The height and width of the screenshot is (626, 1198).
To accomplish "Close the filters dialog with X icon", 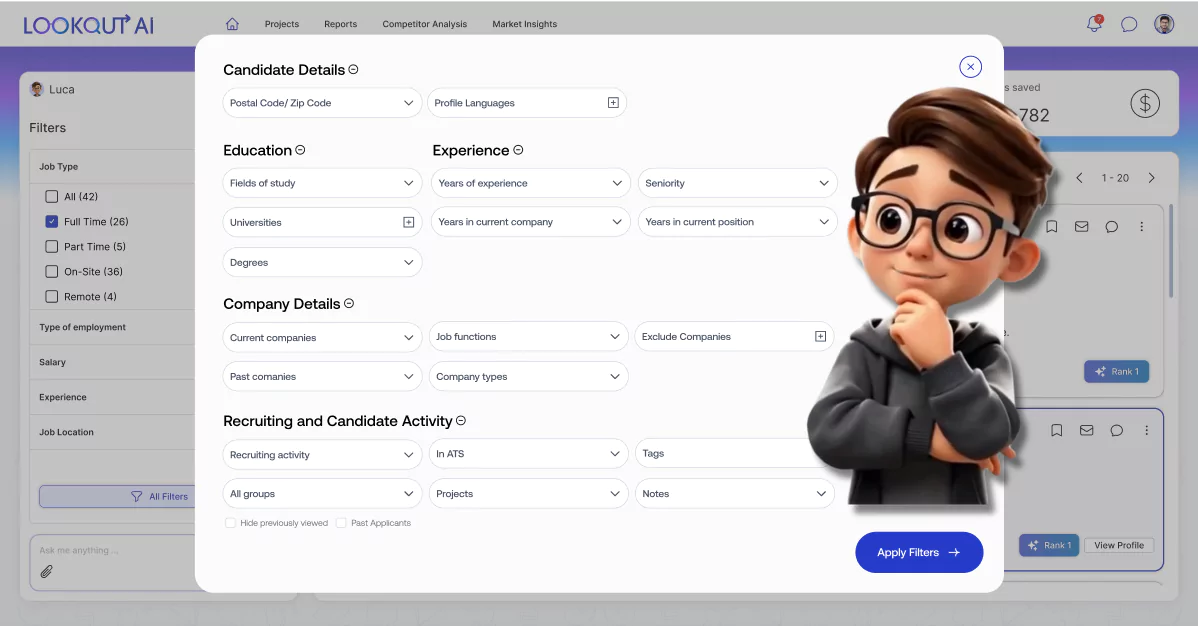I will (x=970, y=66).
